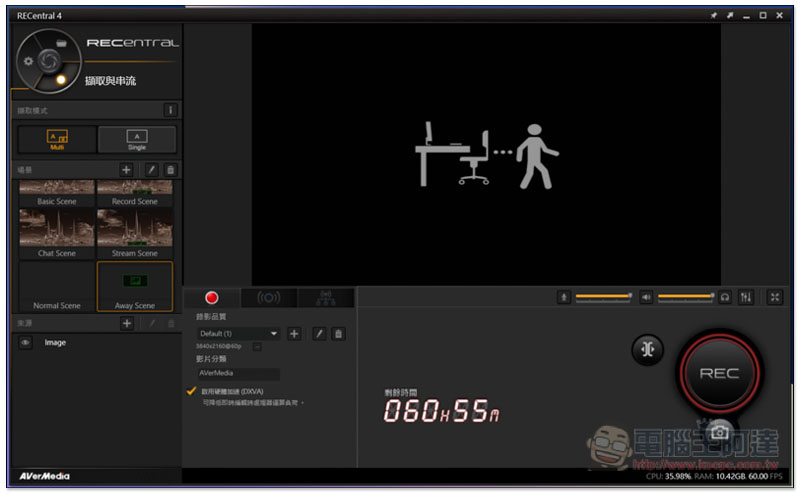The image size is (800, 494).
Task: Add a new source with plus icon
Action: point(127,323)
